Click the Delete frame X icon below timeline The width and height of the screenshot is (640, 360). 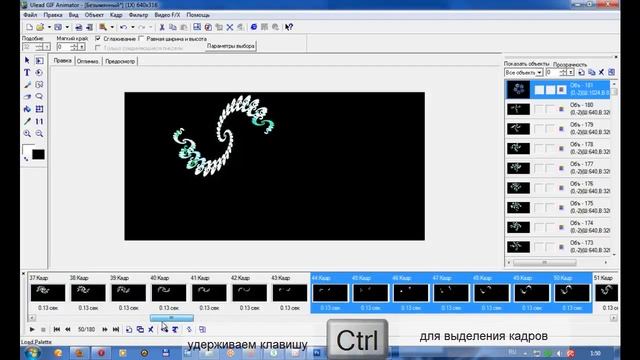click(x=151, y=329)
